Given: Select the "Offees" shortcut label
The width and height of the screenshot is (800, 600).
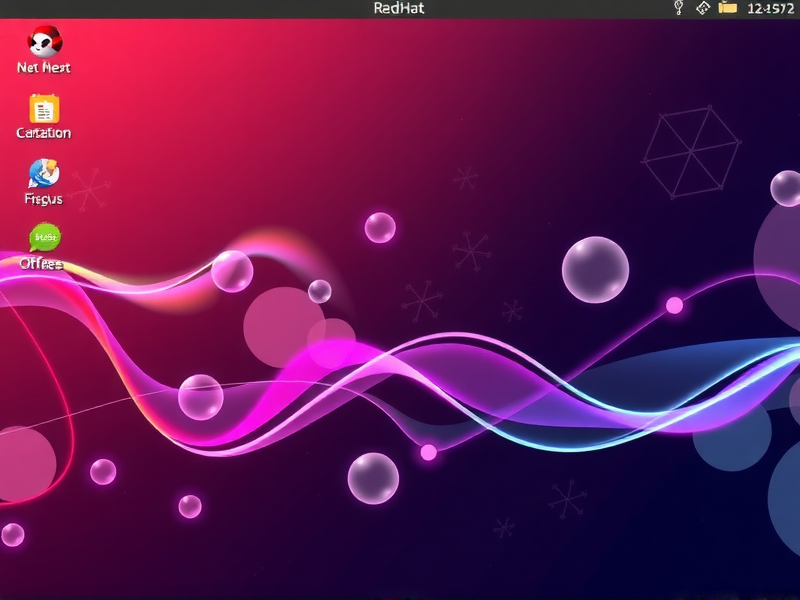Looking at the screenshot, I should click(x=41, y=264).
